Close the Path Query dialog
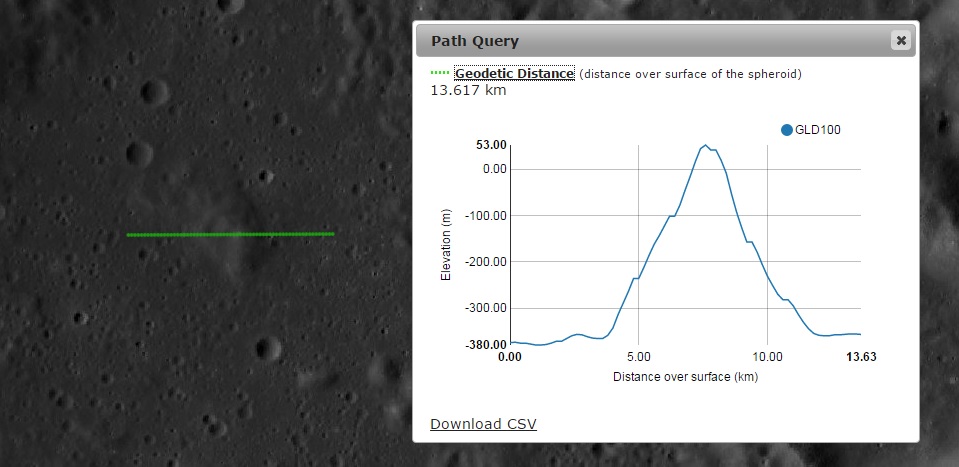Screen dimensions: 959x467 [901, 41]
